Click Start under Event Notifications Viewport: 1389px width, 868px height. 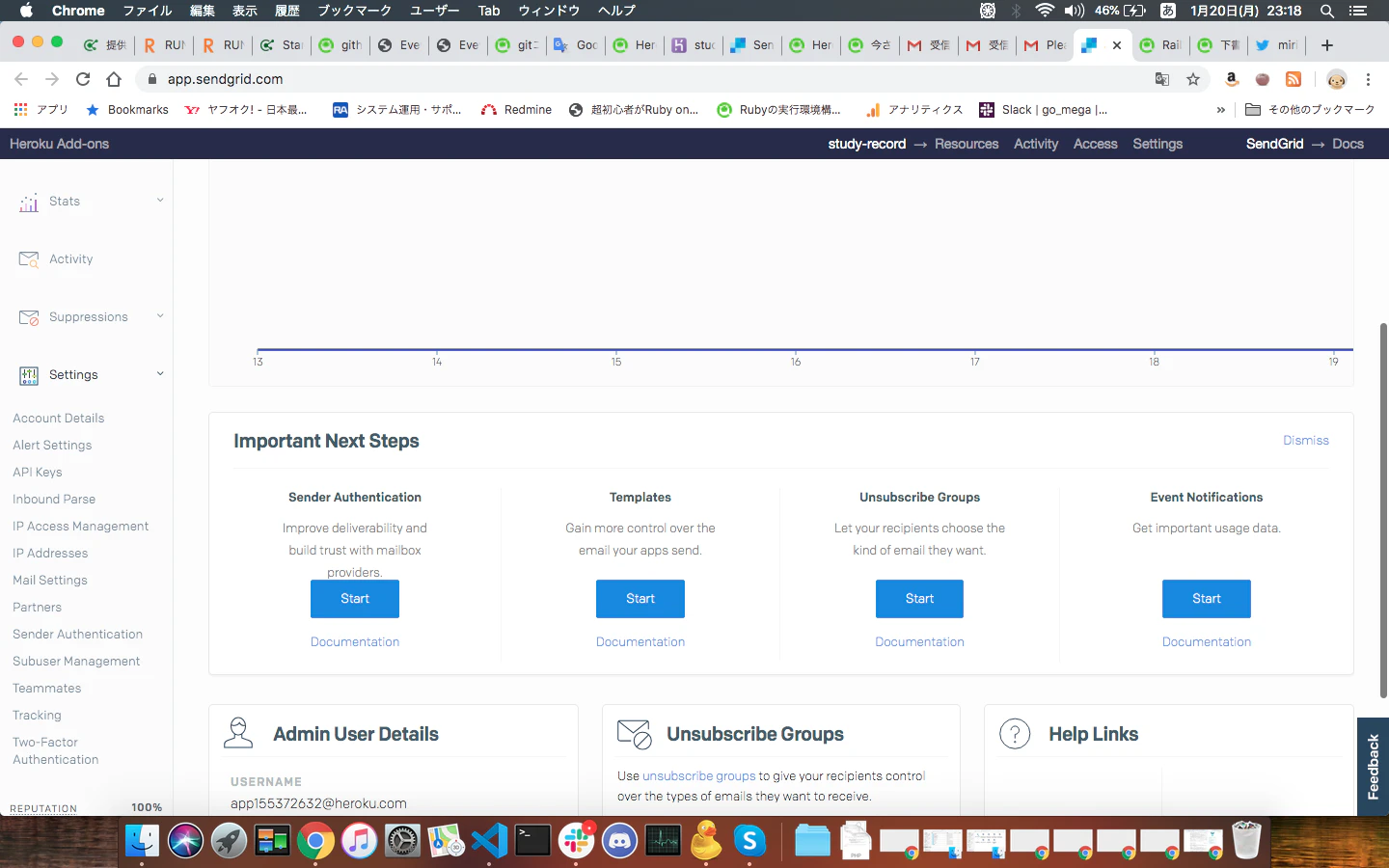click(1207, 599)
